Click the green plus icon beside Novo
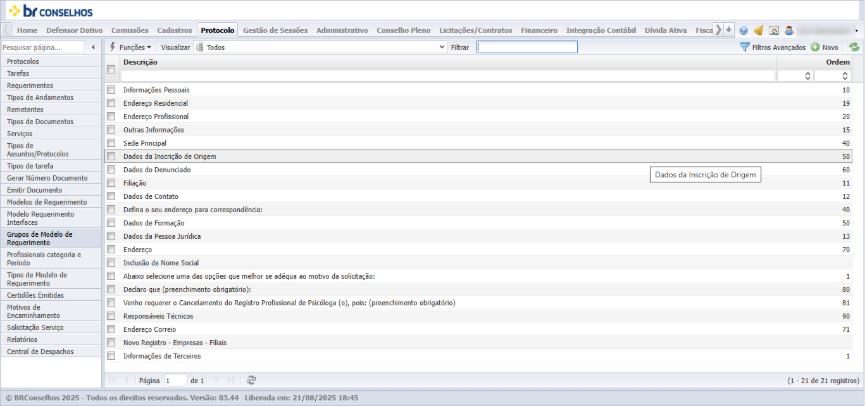 pyautogui.click(x=815, y=47)
